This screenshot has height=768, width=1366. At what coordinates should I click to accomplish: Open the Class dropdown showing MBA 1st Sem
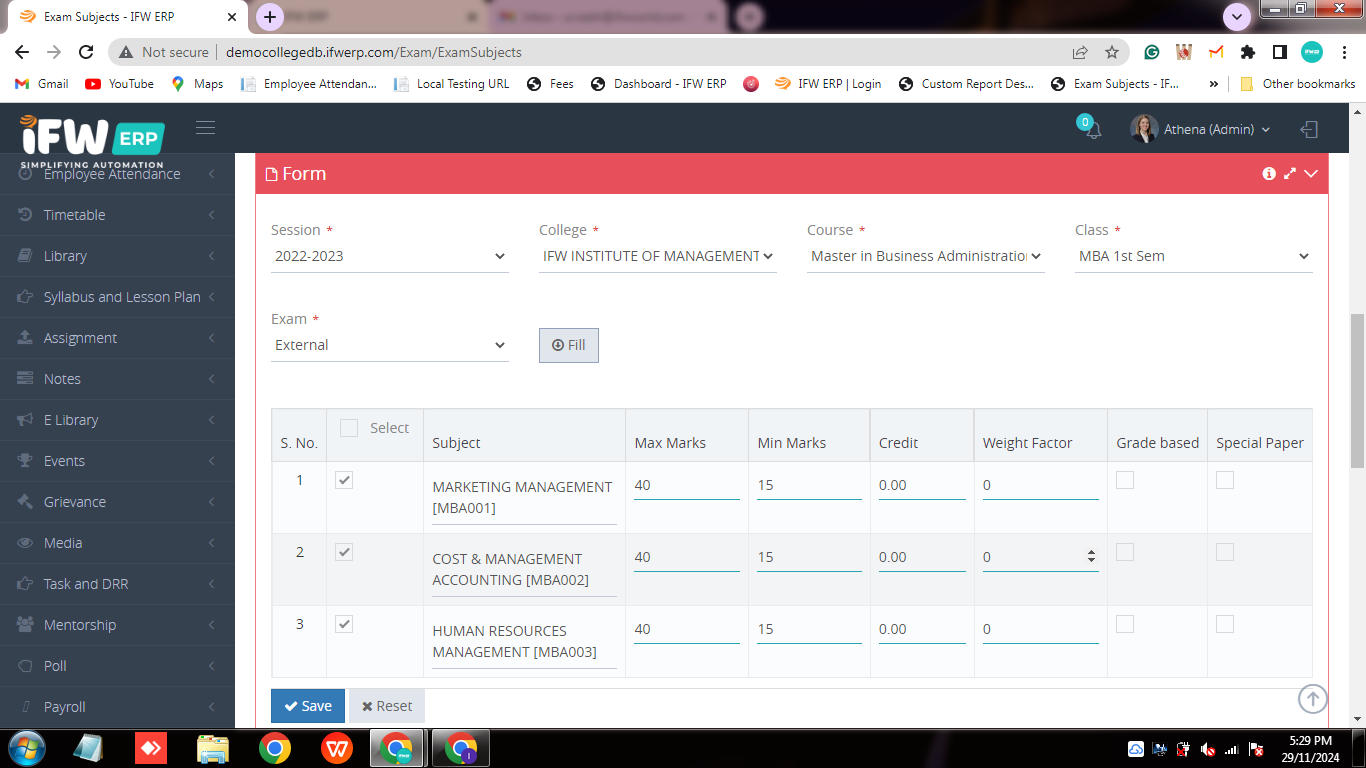[1194, 256]
